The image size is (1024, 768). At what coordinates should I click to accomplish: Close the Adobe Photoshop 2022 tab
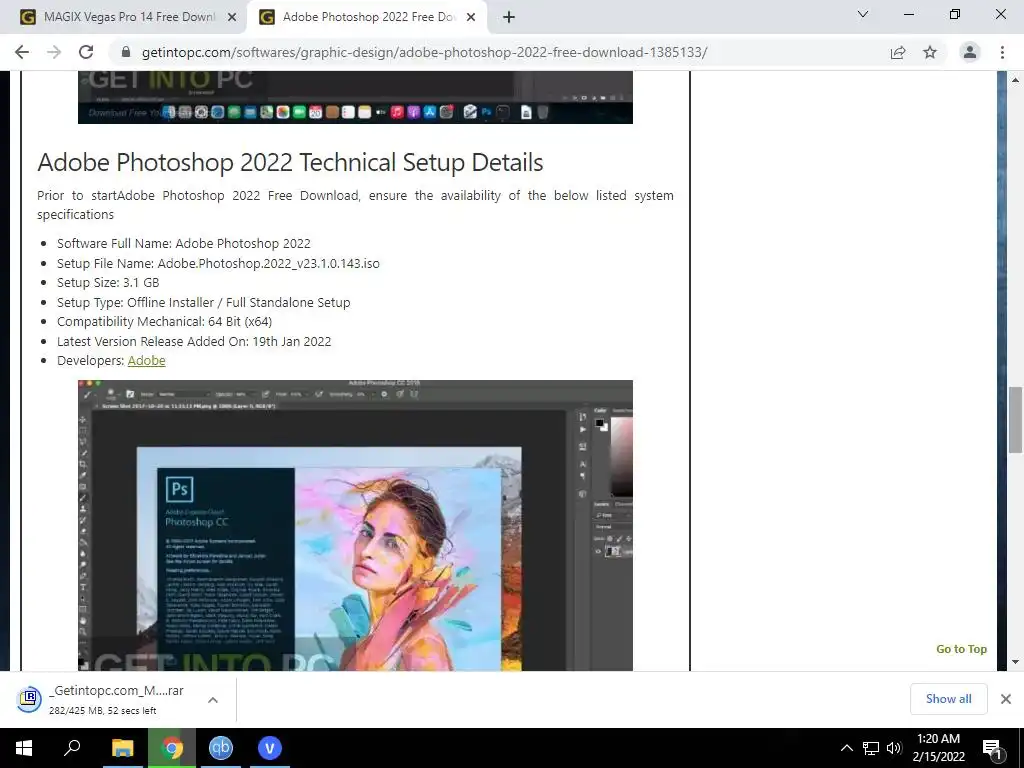pyautogui.click(x=471, y=18)
